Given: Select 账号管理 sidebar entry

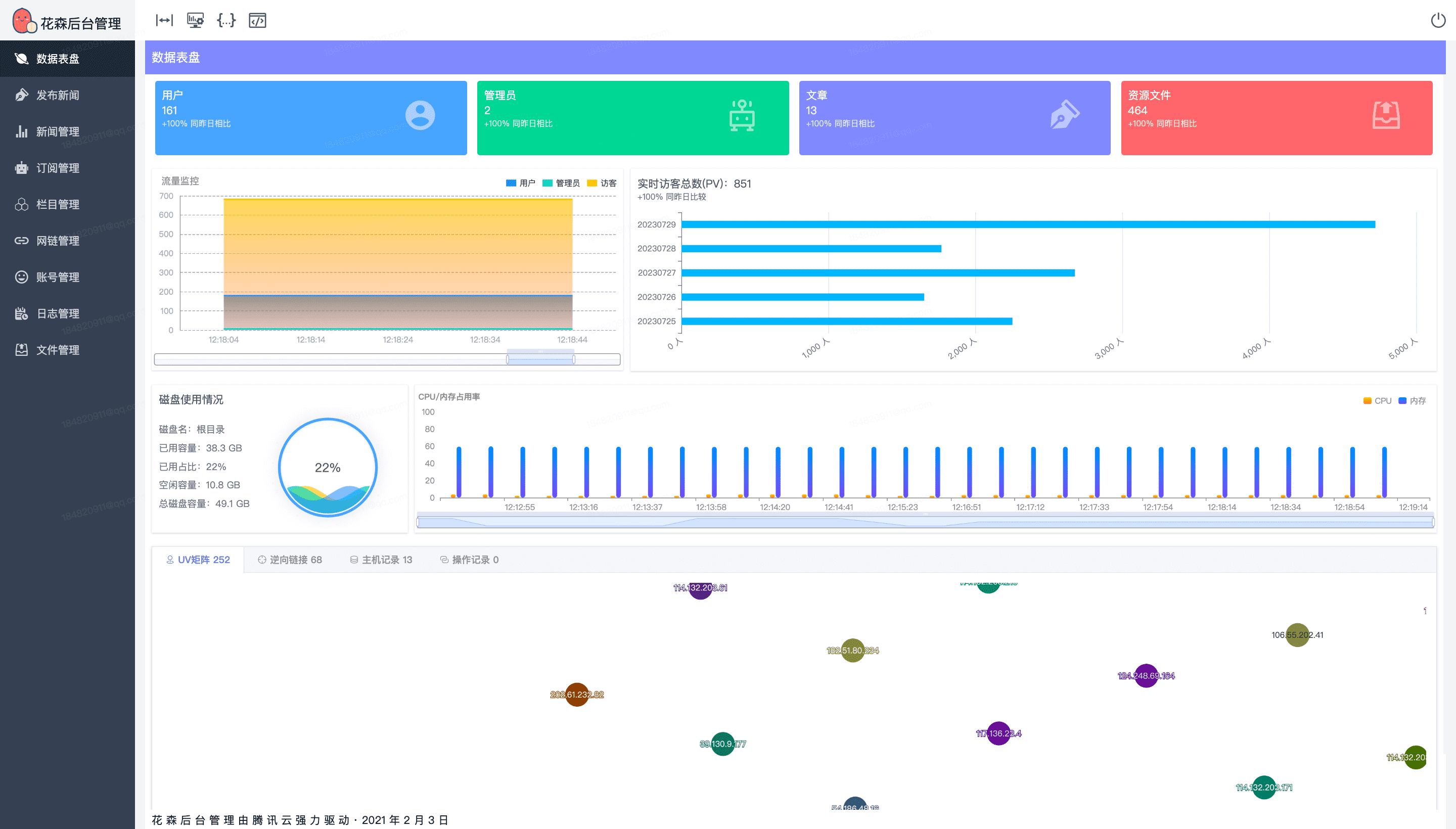Looking at the screenshot, I should tap(67, 278).
